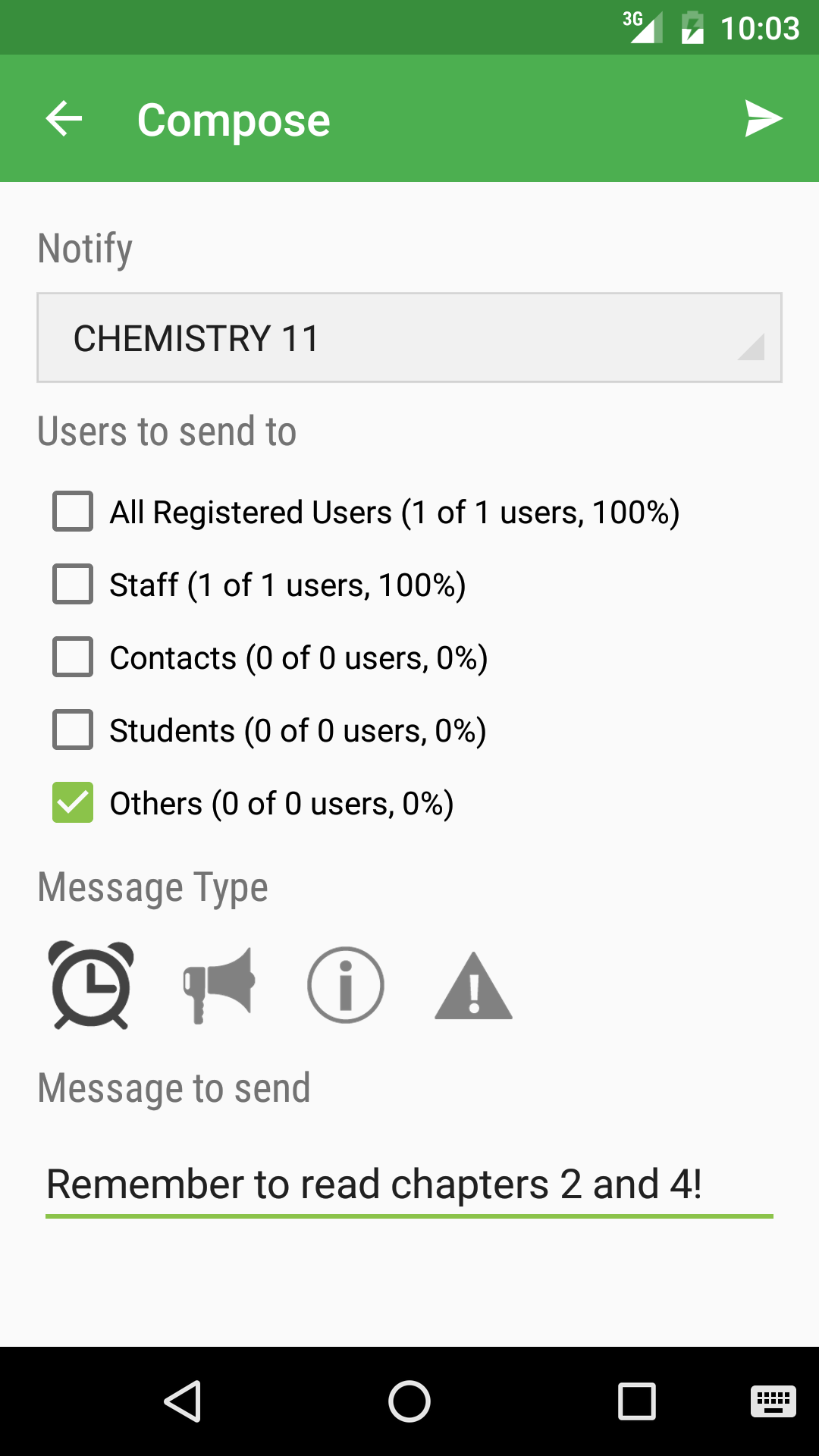Image resolution: width=819 pixels, height=1456 pixels.
Task: Uncheck the Others checkbox
Action: [73, 802]
